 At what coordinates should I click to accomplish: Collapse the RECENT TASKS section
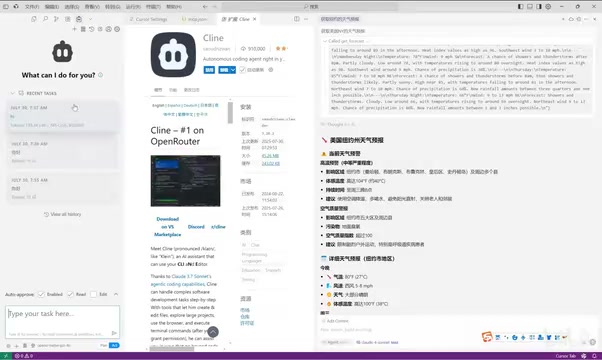tap(12, 93)
